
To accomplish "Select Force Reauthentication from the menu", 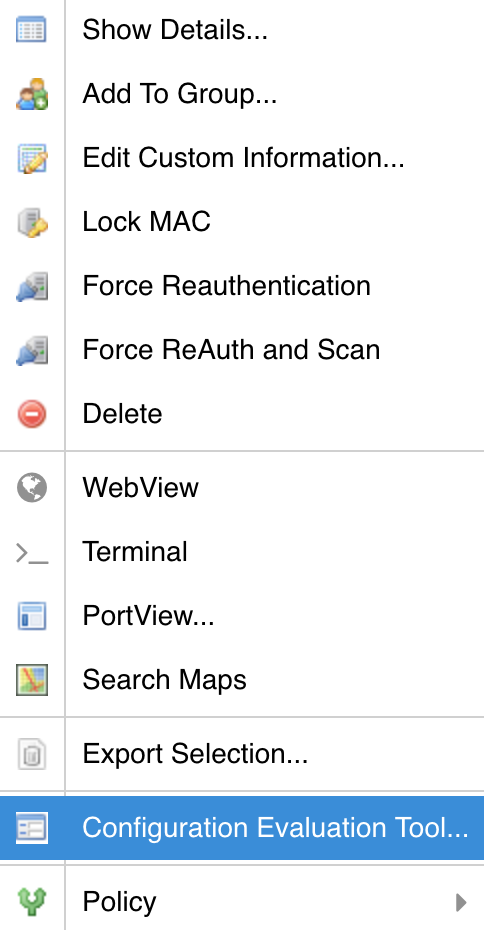I will click(242, 286).
